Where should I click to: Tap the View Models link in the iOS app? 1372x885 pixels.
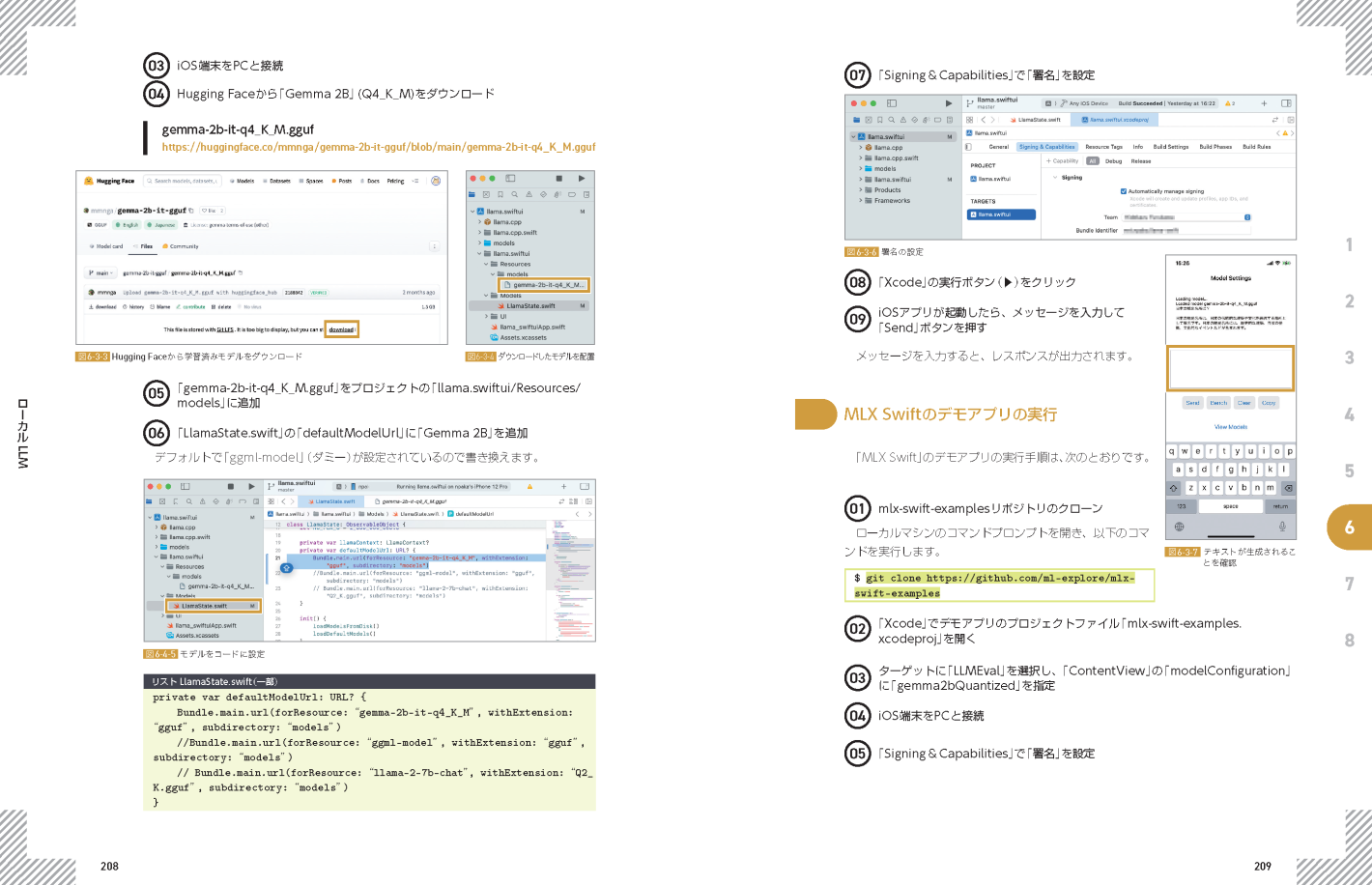coord(1231,426)
